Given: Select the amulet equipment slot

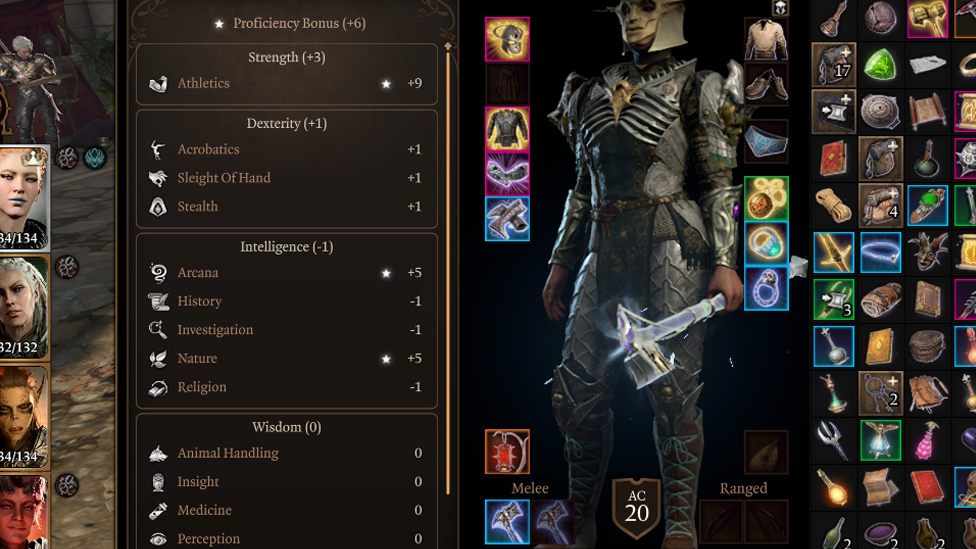Looking at the screenshot, I should click(x=766, y=199).
